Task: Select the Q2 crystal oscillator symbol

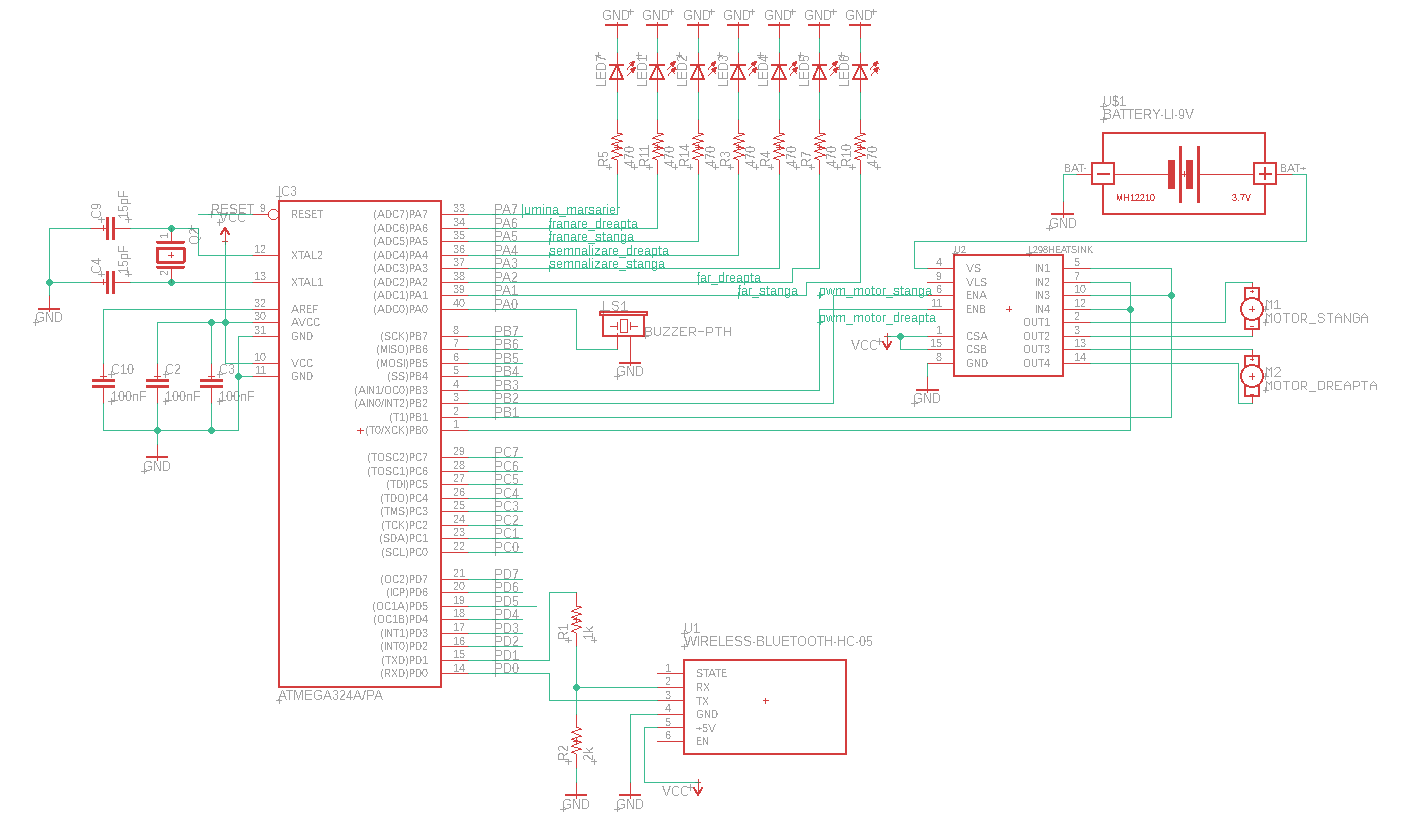Action: click(172, 255)
